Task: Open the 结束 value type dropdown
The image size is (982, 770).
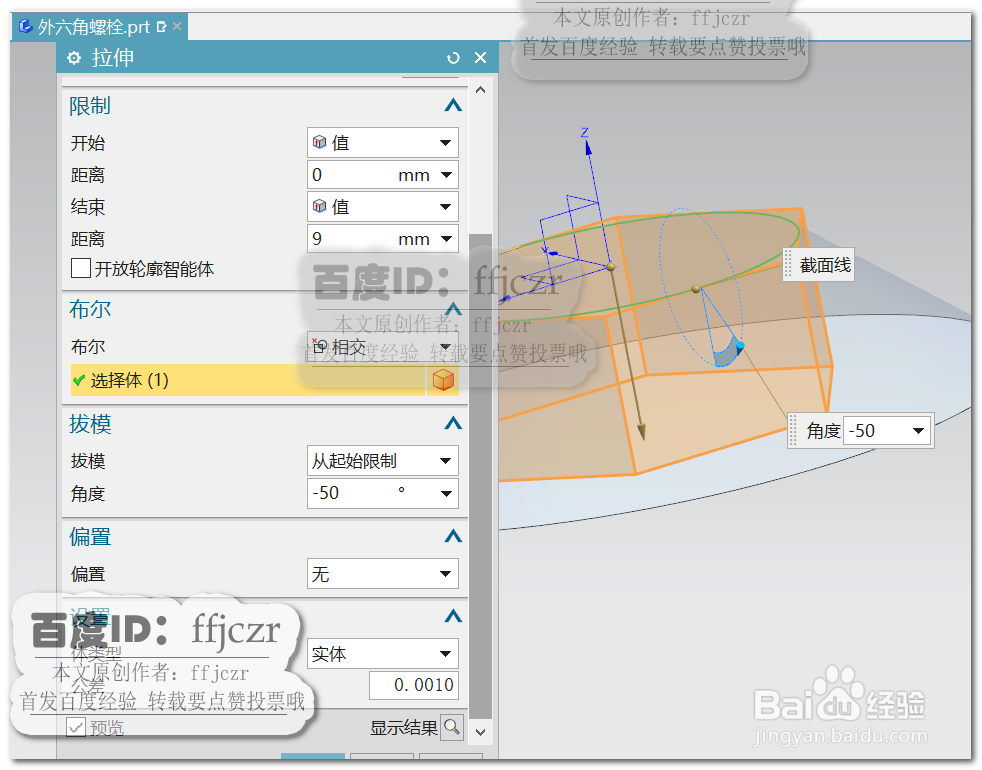Action: tap(383, 207)
